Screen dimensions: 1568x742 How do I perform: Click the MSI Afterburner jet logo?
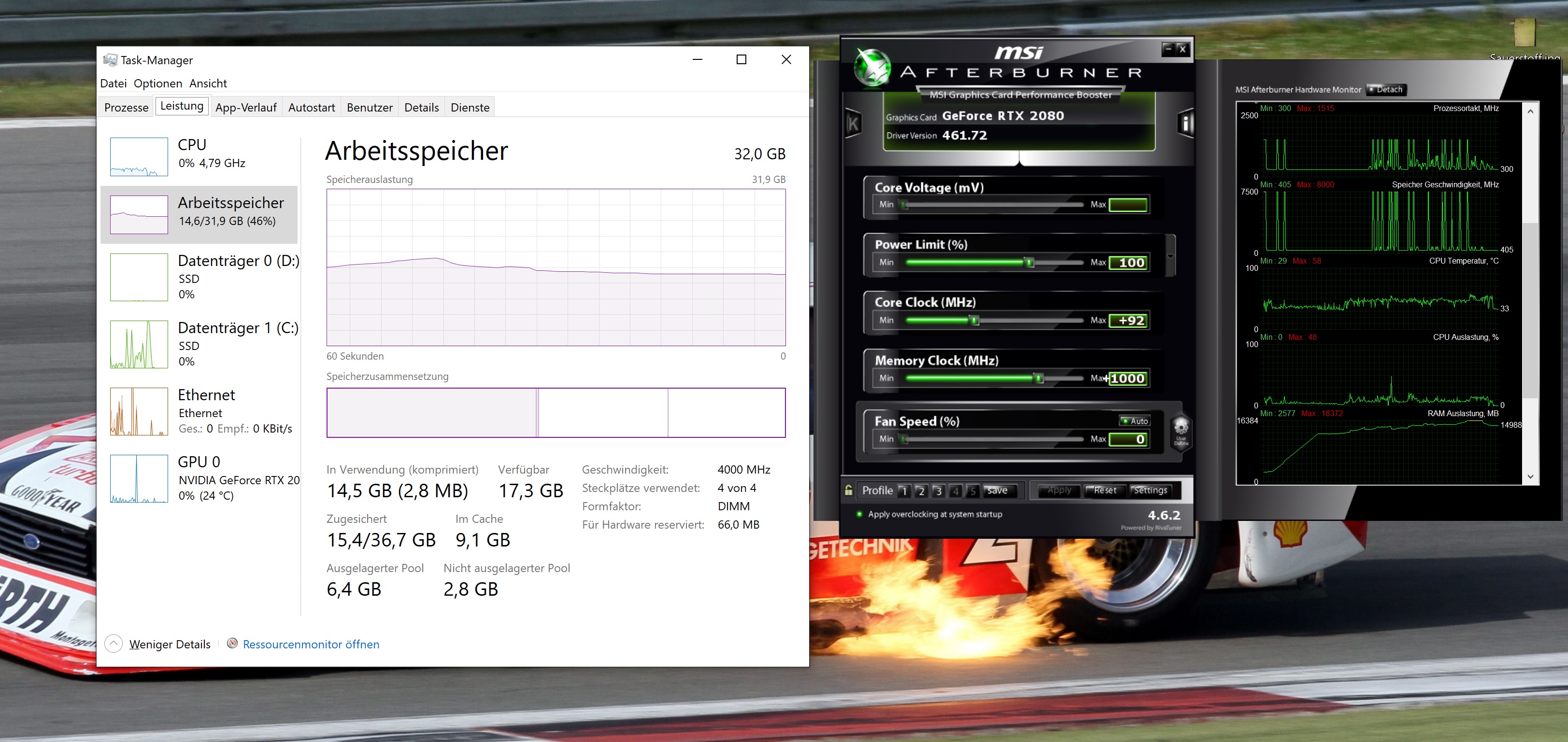click(x=872, y=68)
